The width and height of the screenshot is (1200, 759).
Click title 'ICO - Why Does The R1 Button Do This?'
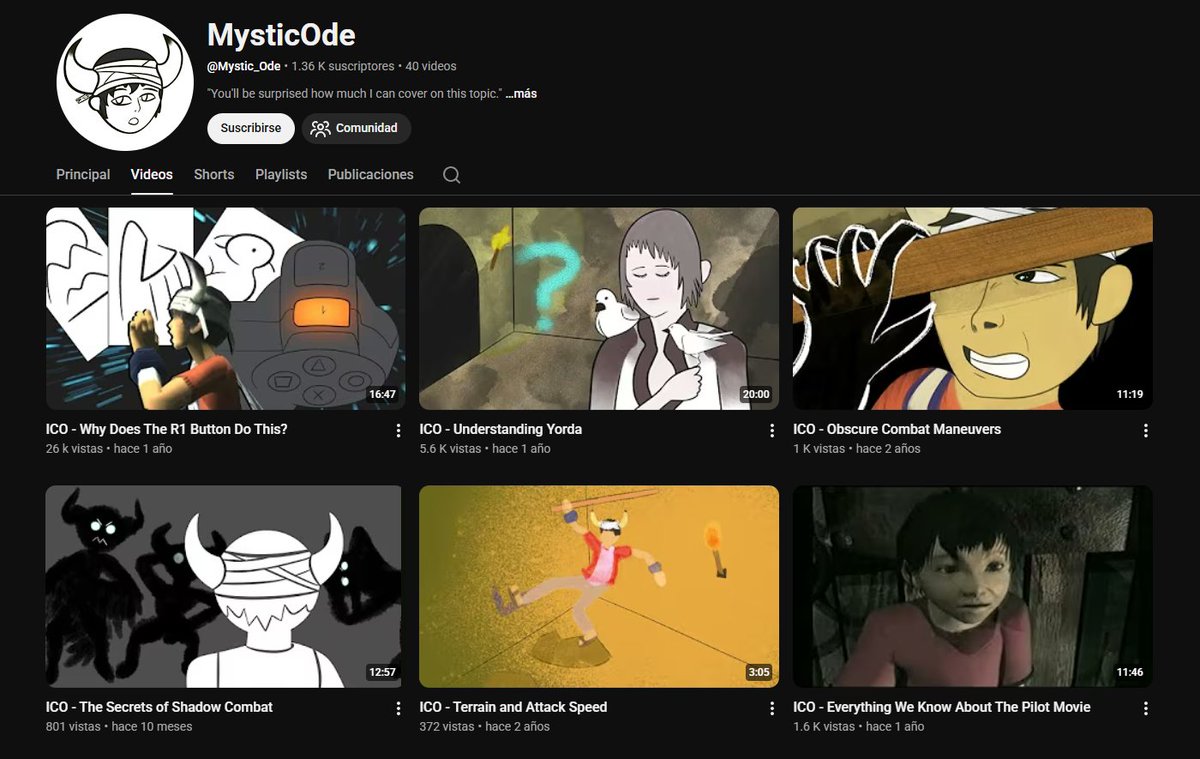point(167,429)
